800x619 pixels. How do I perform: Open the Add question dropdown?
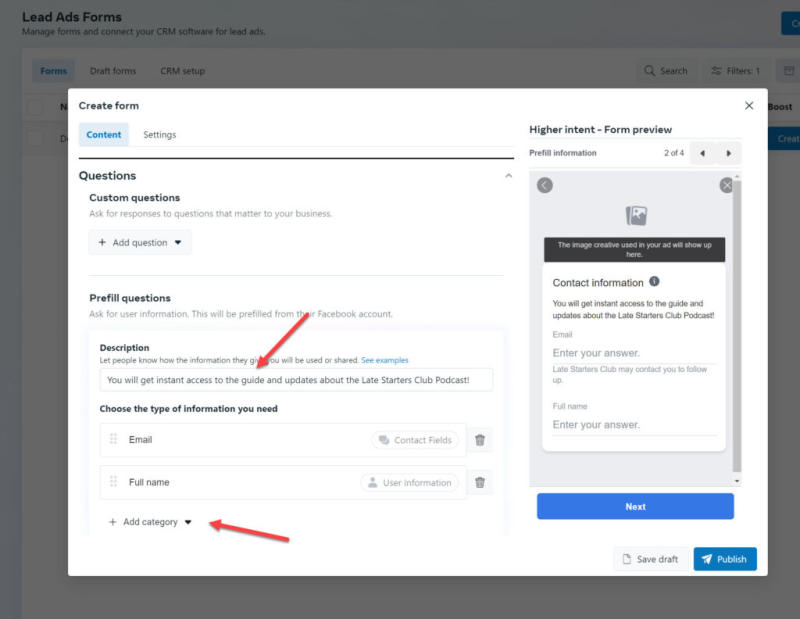point(140,242)
